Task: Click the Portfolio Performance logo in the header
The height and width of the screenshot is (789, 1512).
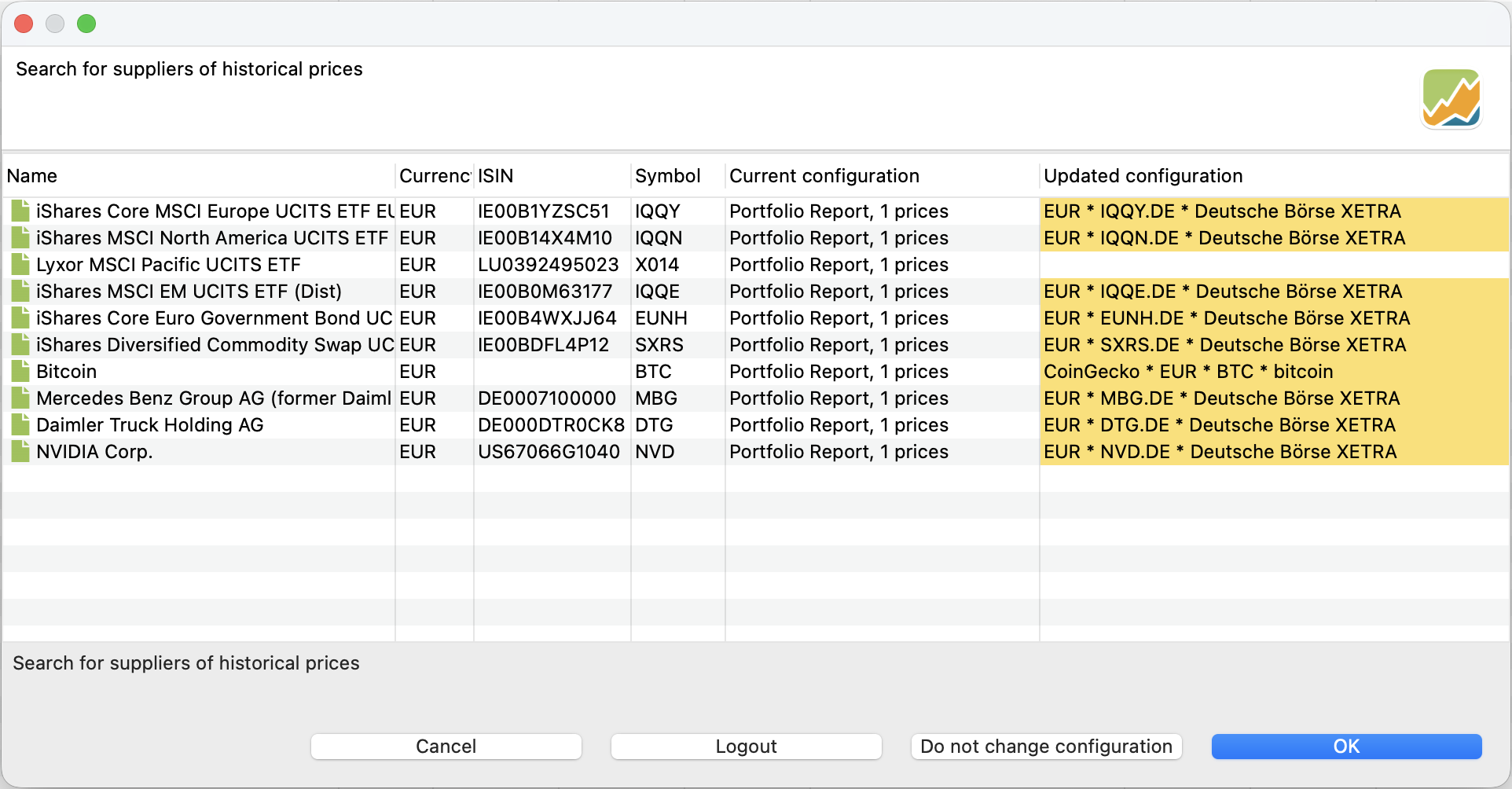Action: coord(1451,99)
